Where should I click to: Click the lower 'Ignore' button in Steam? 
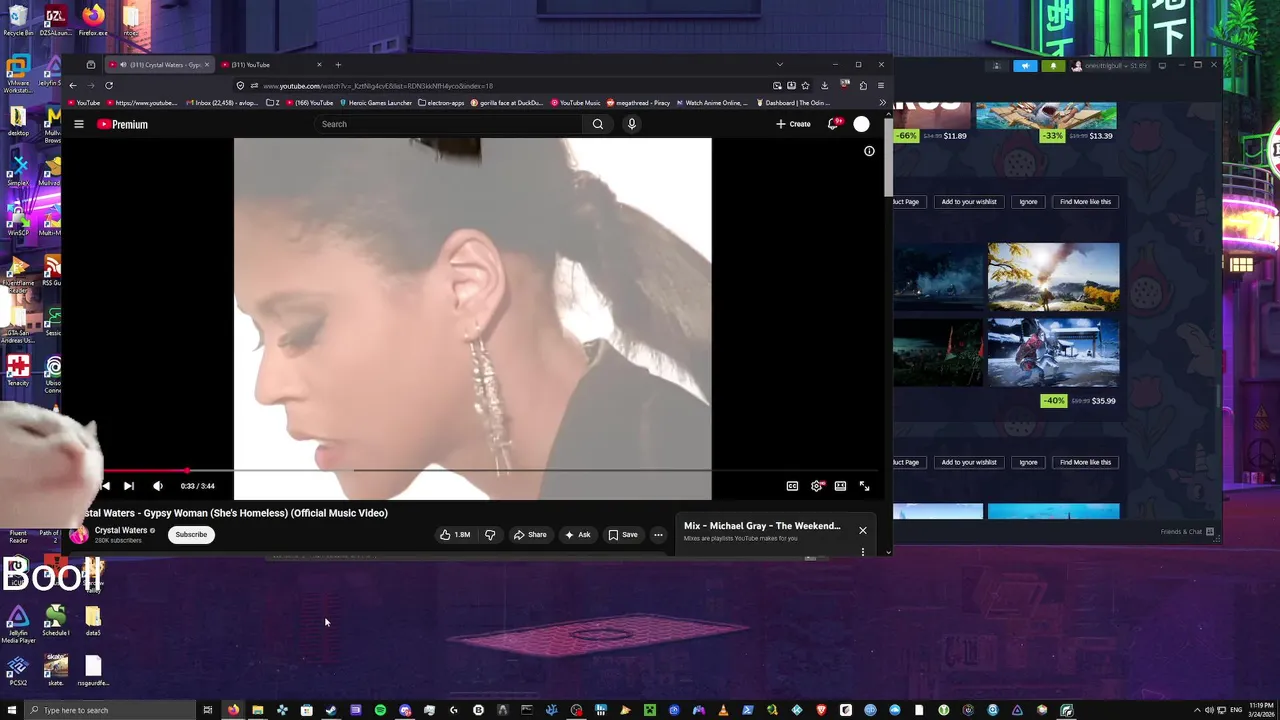click(1028, 463)
